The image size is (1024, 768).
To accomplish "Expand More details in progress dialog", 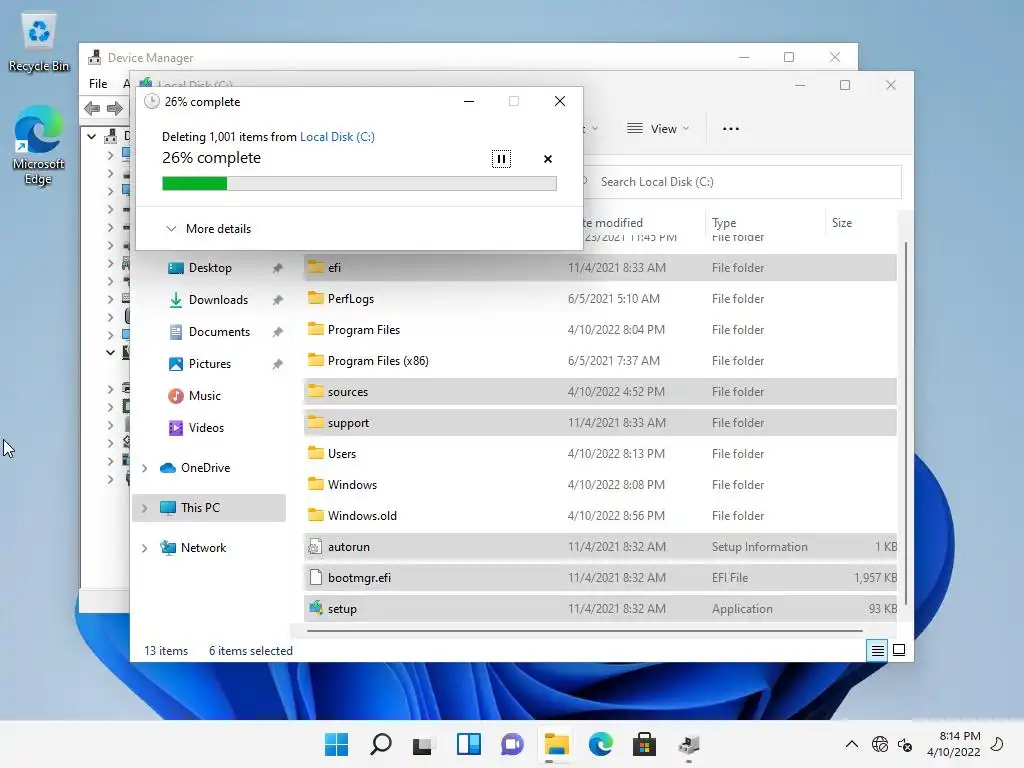I will click(x=208, y=229).
